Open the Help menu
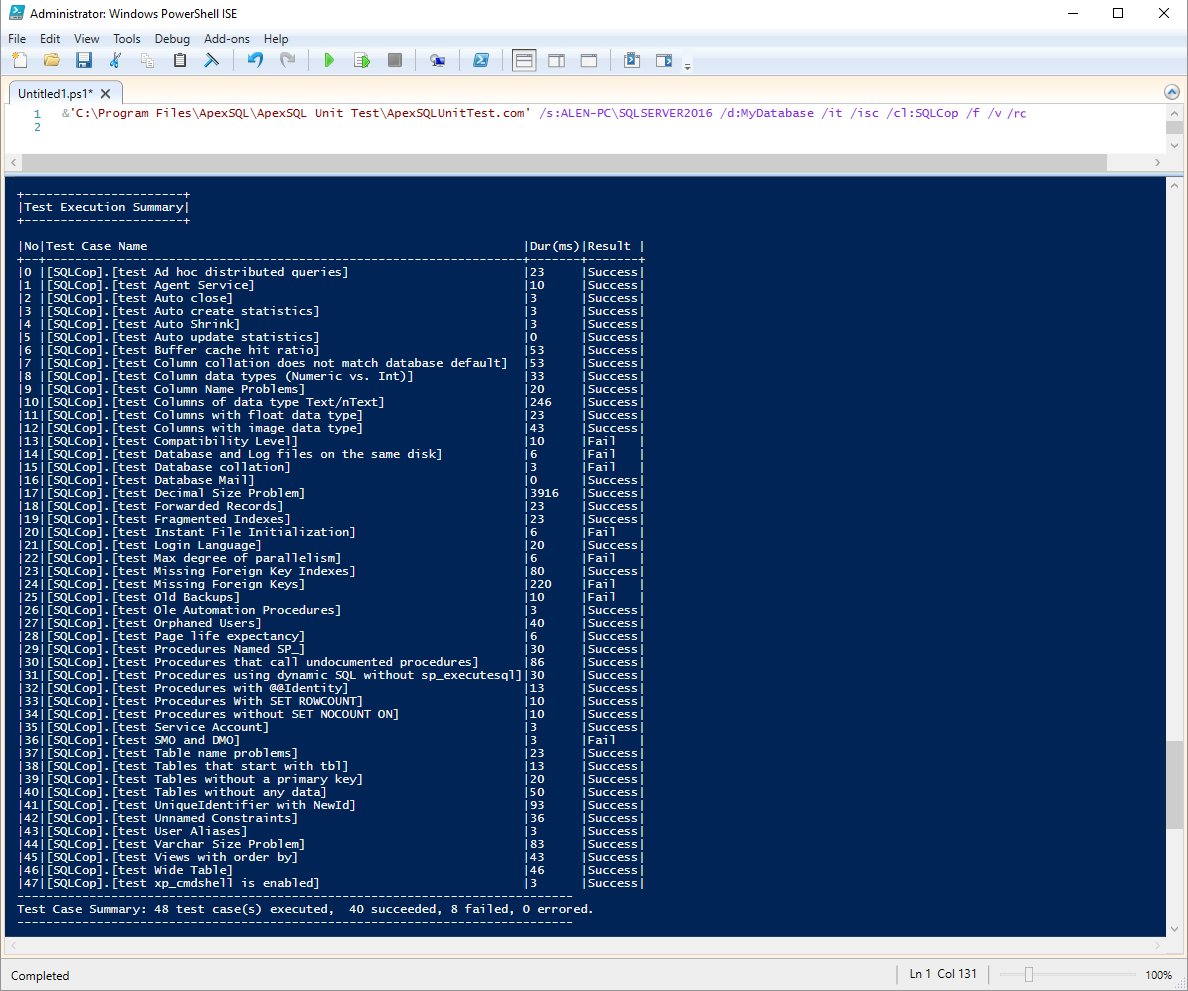The width and height of the screenshot is (1188, 991). (276, 39)
